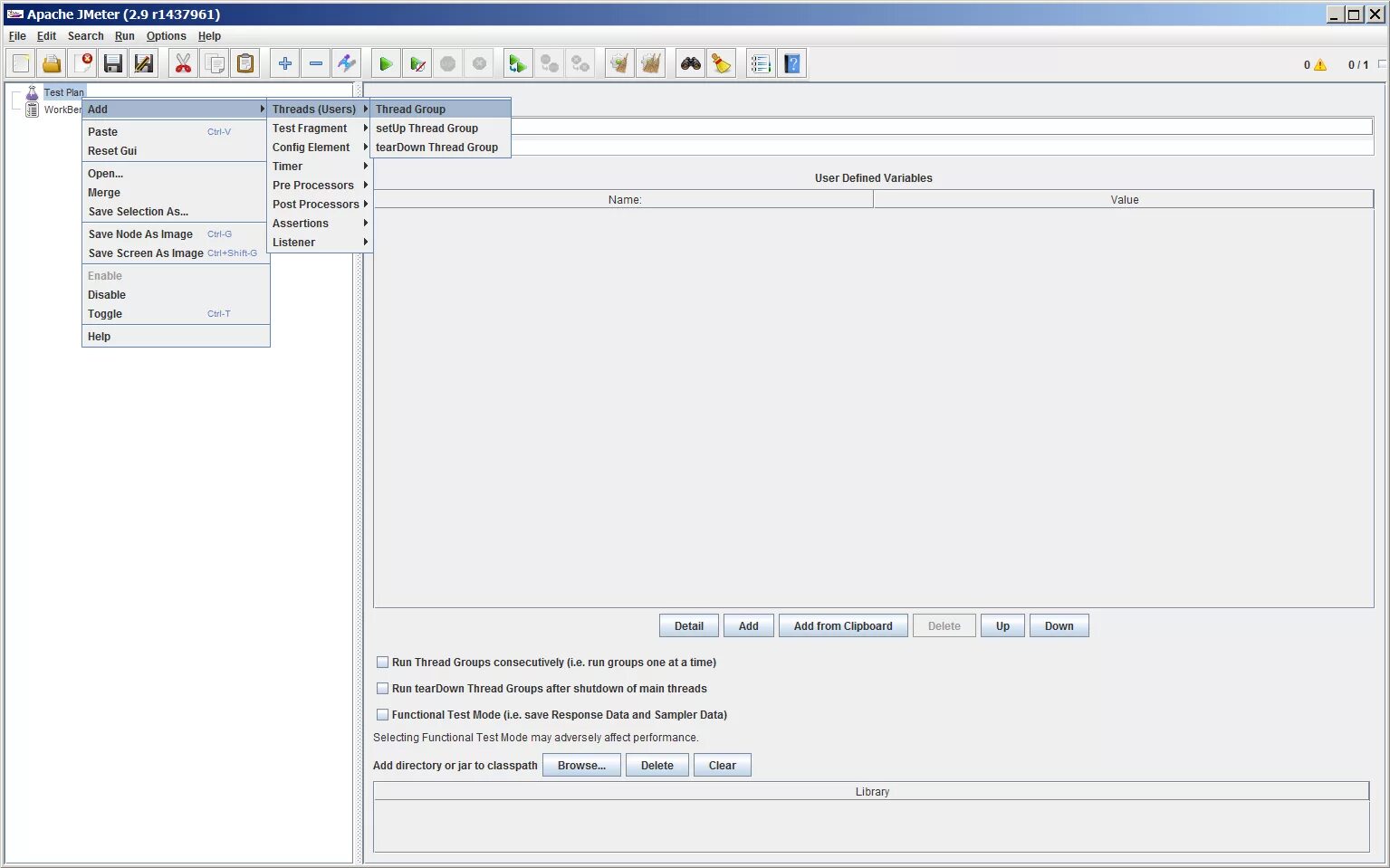Click the Remote start all icon
Viewport: 1390px width, 868px height.
pos(519,63)
